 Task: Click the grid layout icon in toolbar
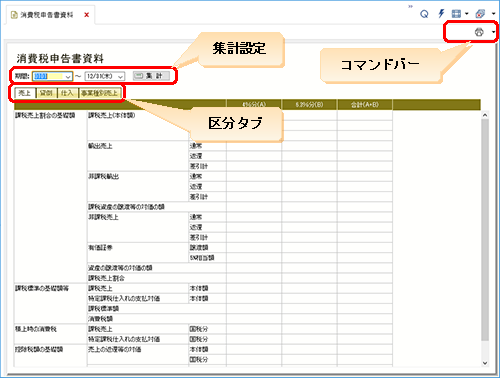click(456, 14)
